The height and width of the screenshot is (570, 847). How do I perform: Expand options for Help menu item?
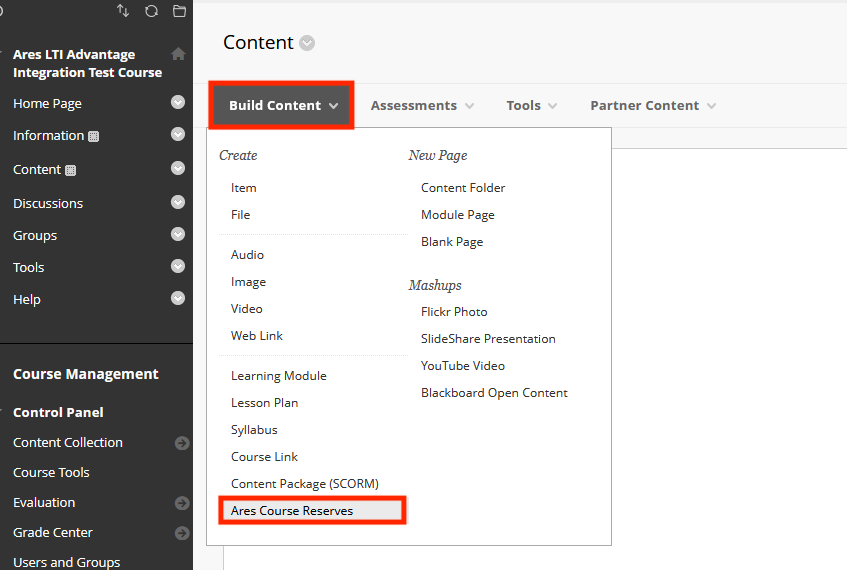178,298
